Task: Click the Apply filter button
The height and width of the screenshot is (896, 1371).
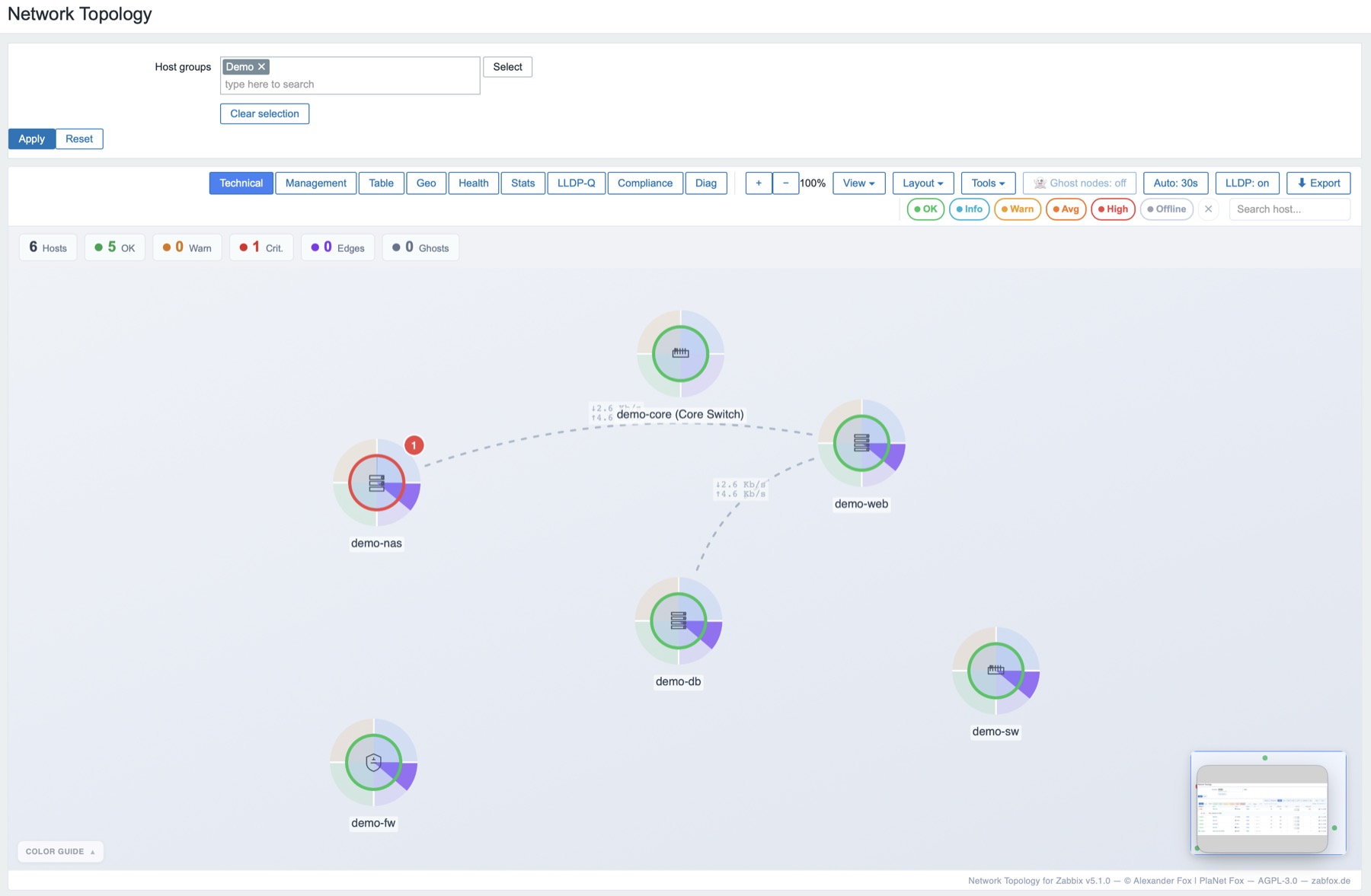Action: [x=32, y=139]
